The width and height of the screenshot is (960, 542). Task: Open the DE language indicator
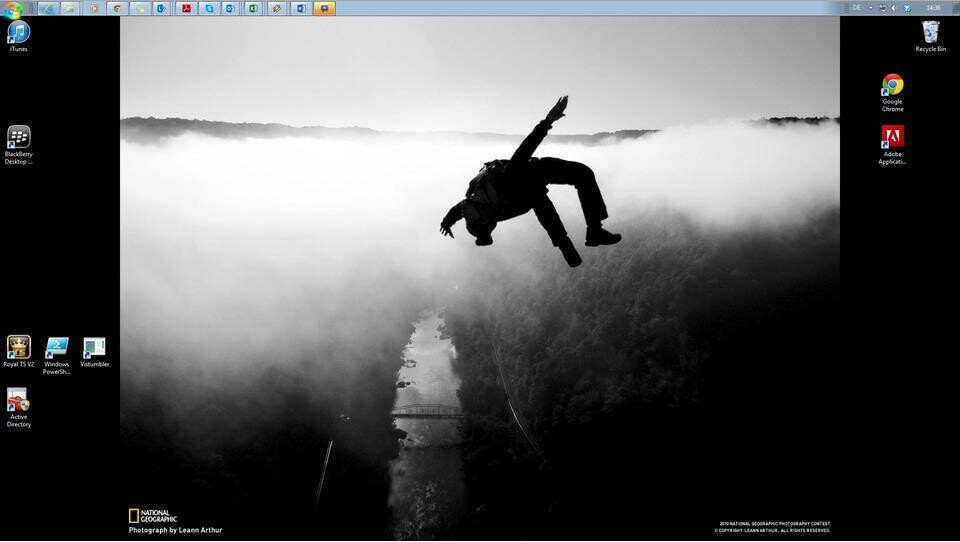point(857,8)
